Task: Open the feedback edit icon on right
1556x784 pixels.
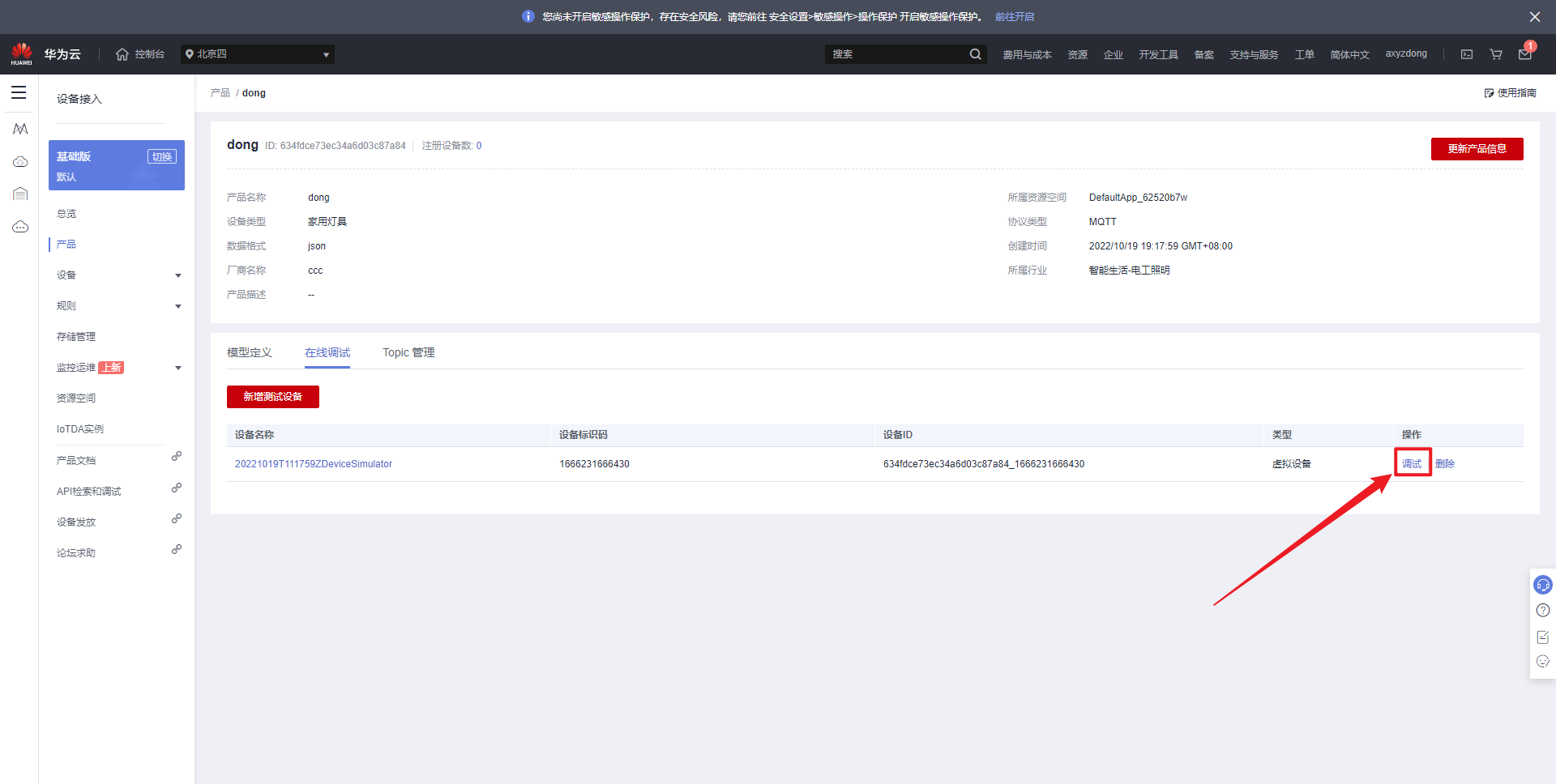Action: point(1543,637)
